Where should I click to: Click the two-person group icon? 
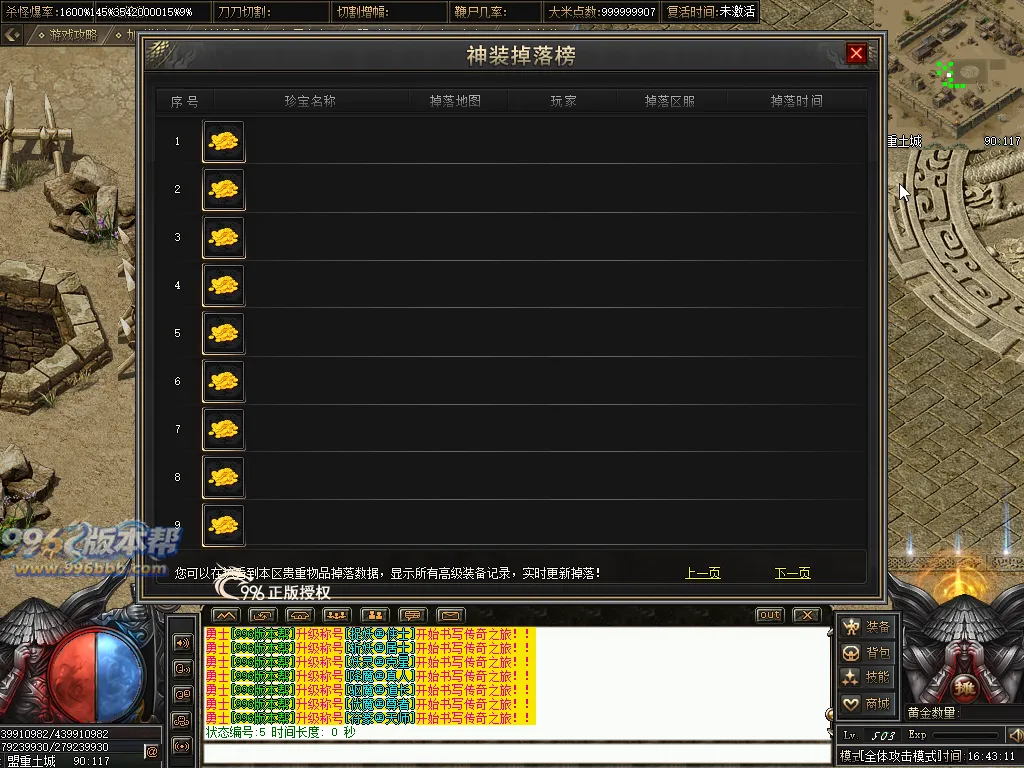pyautogui.click(x=375, y=615)
